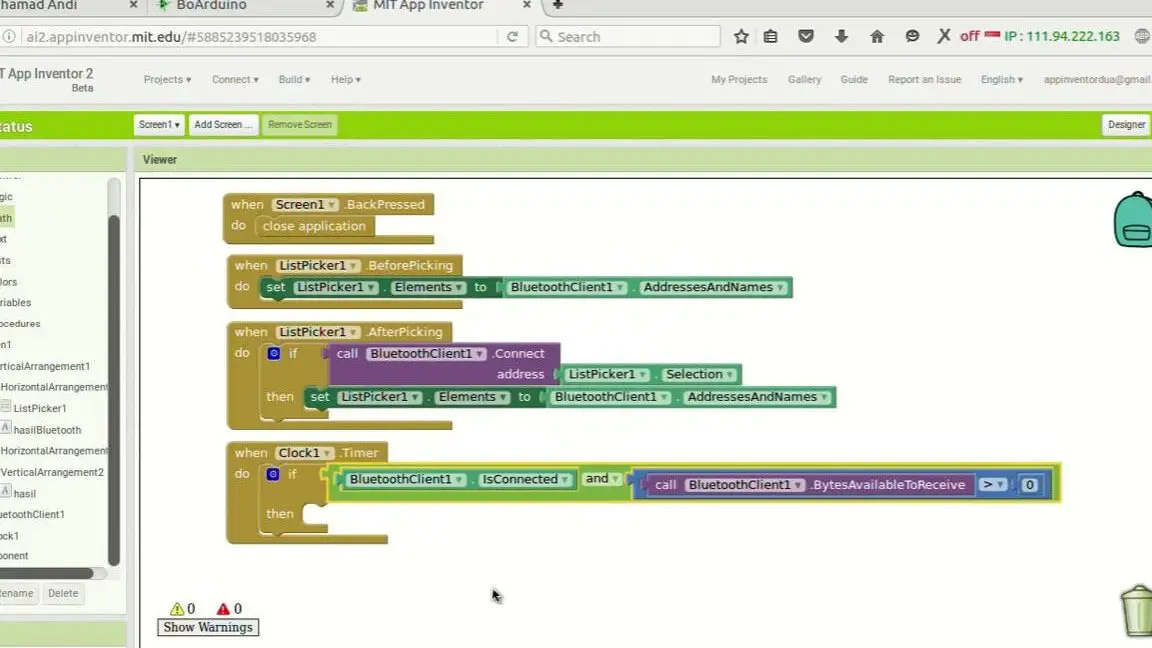
Task: Switch to the Designer view
Action: pyautogui.click(x=1126, y=125)
